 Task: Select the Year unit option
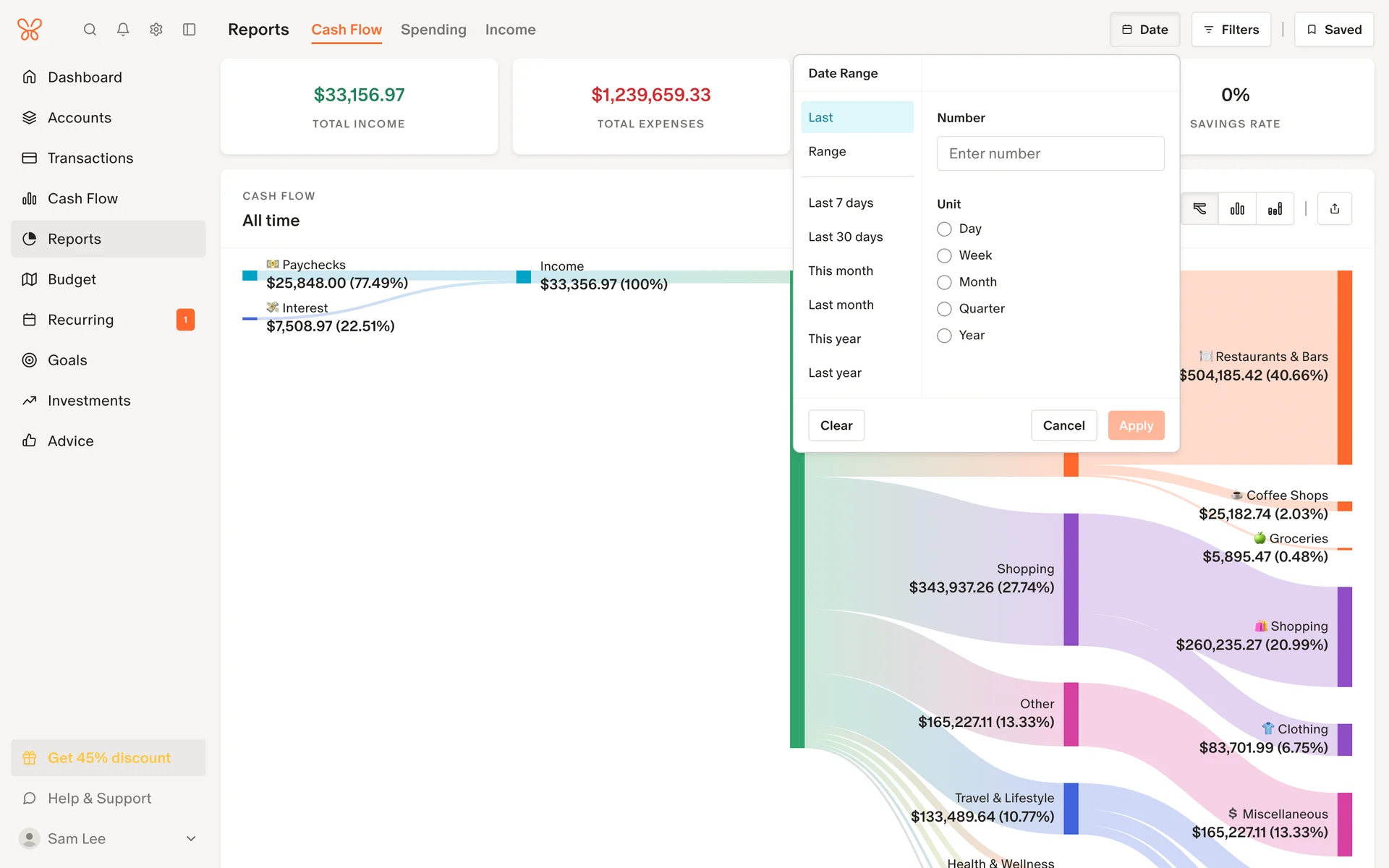tap(944, 336)
